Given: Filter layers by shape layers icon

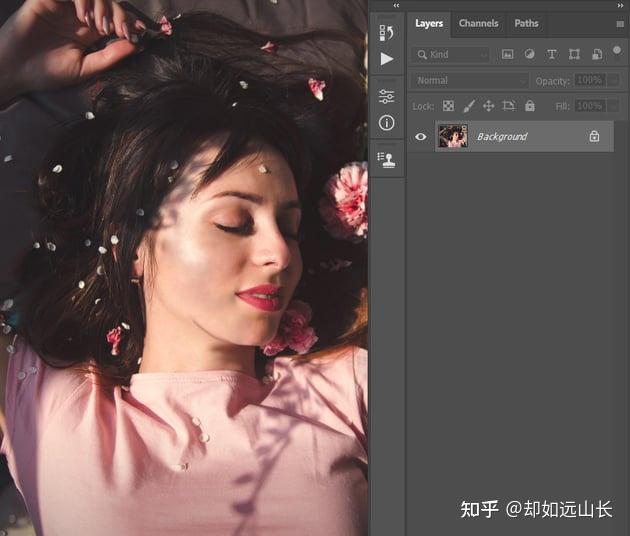Looking at the screenshot, I should [574, 54].
